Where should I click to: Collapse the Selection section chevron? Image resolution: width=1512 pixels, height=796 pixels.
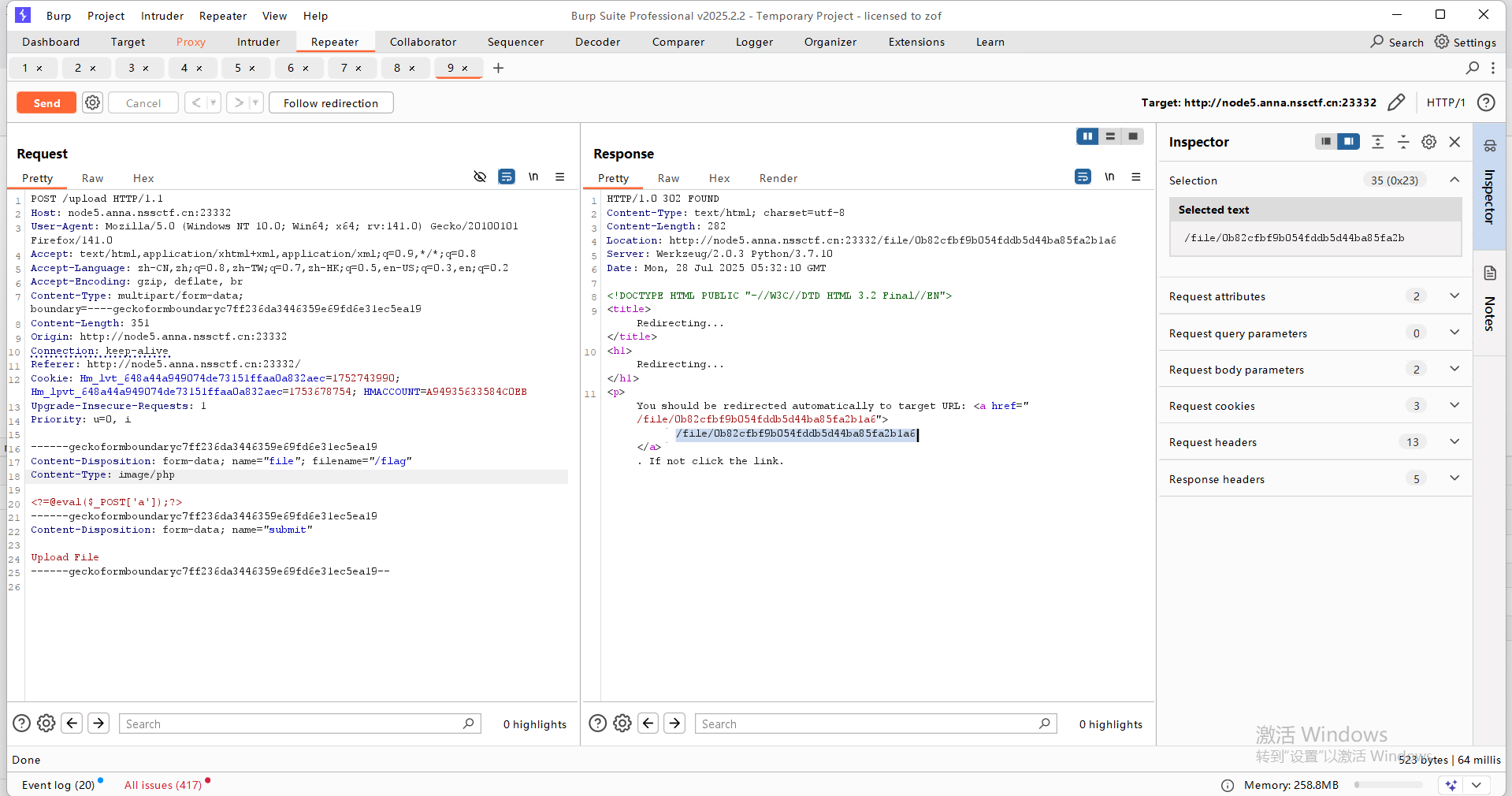(1454, 180)
